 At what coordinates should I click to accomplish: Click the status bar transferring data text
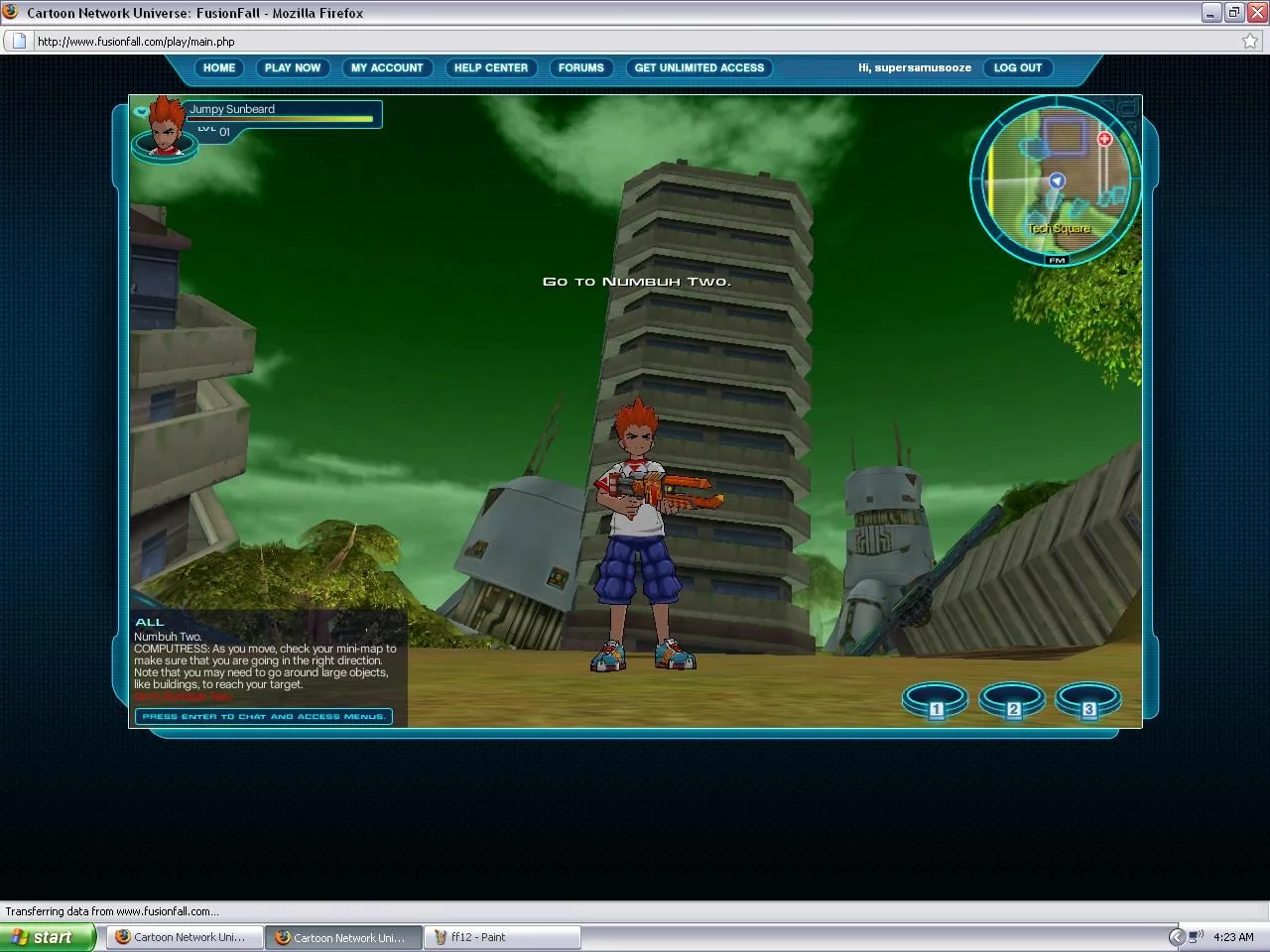[112, 911]
